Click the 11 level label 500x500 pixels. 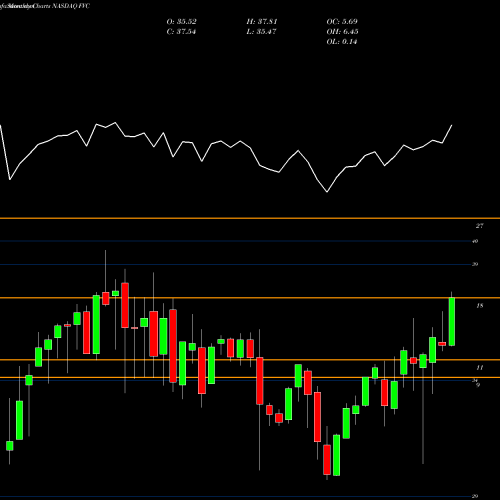click(479, 368)
